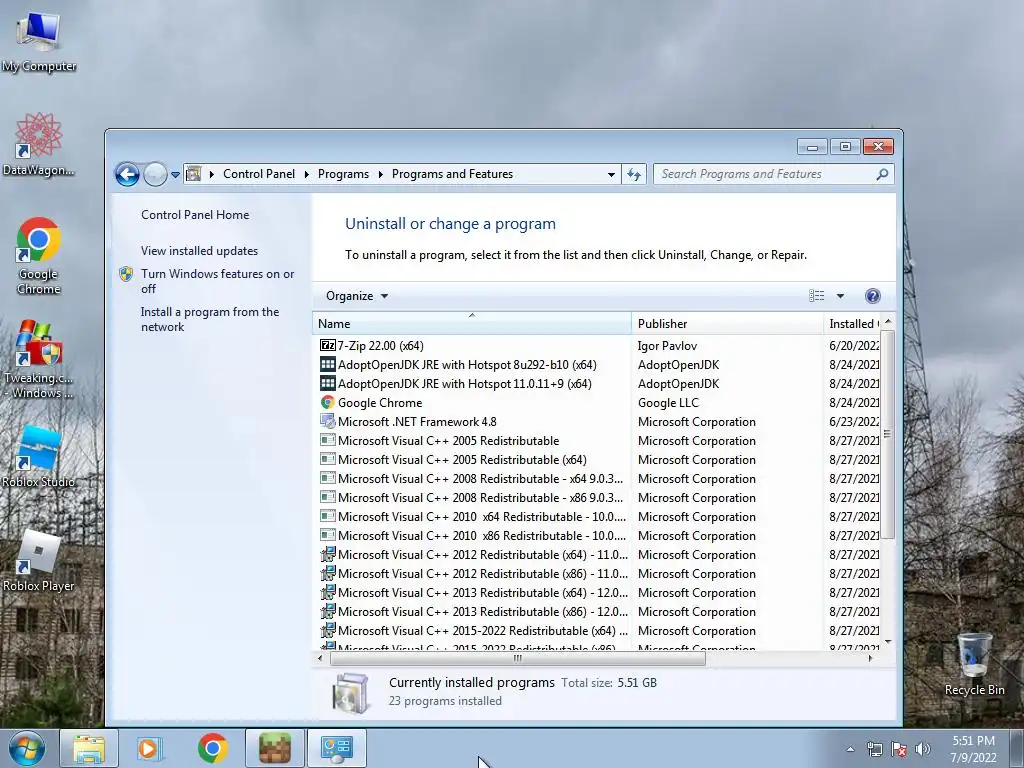Click the Igor Pavlov publisher cell

(x=667, y=345)
